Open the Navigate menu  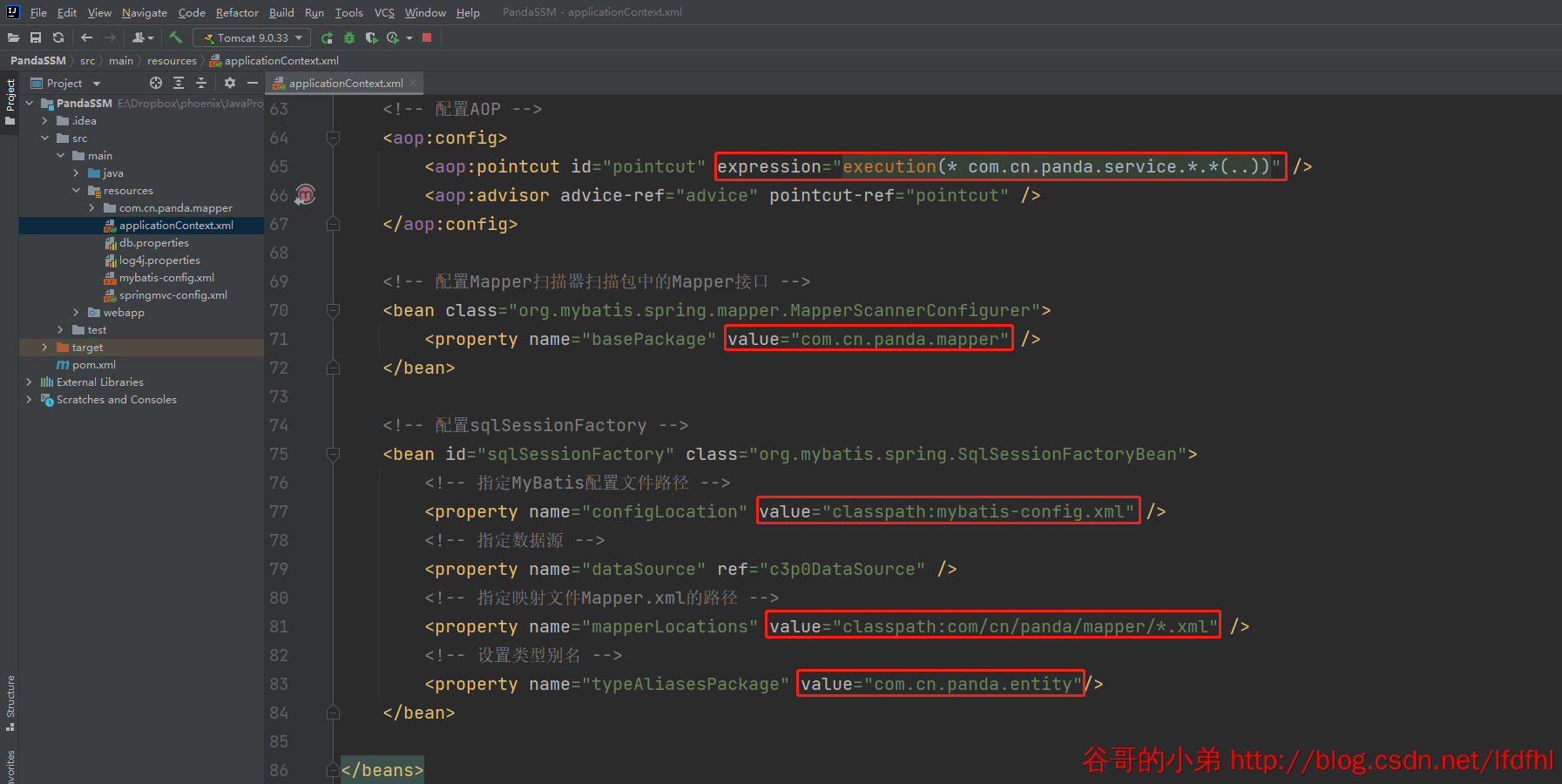tap(145, 12)
